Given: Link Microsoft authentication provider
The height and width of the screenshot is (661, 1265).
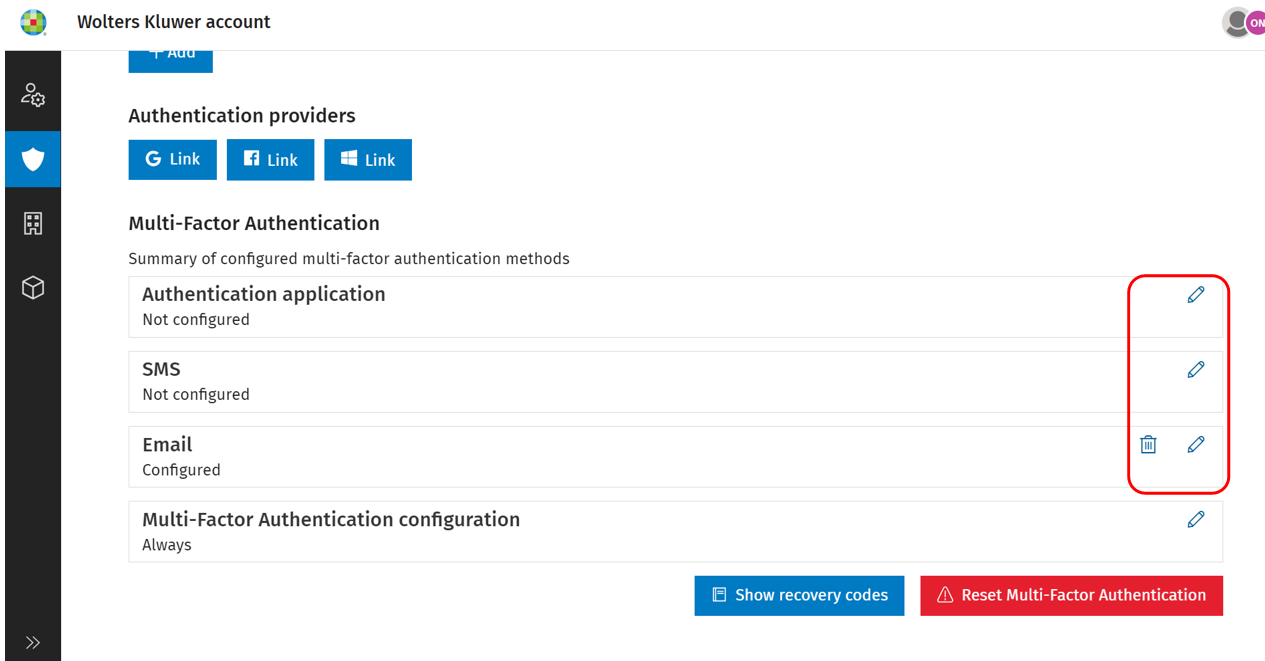Looking at the screenshot, I should point(368,159).
